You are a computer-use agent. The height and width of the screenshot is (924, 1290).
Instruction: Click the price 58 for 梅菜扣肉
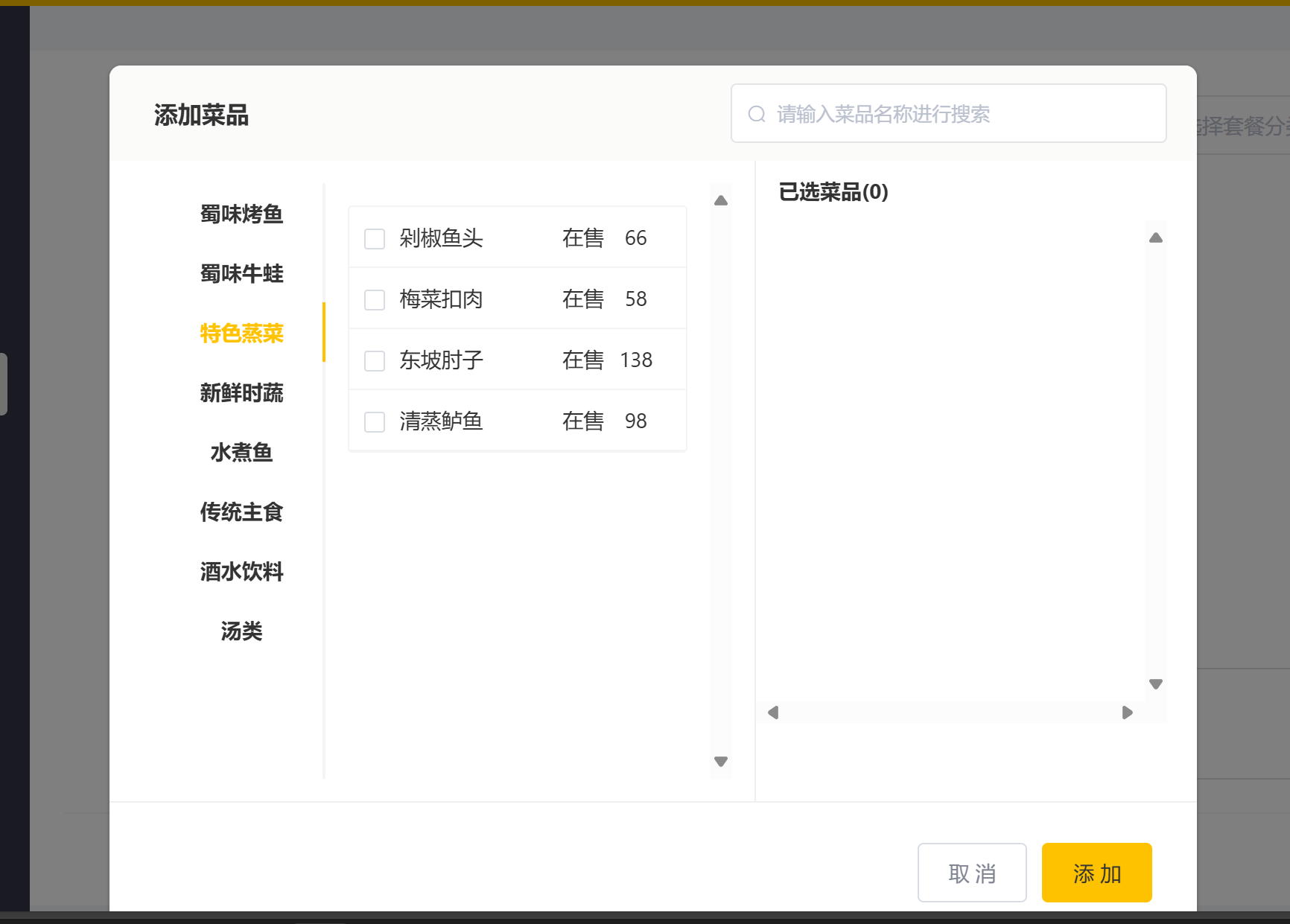coord(636,299)
